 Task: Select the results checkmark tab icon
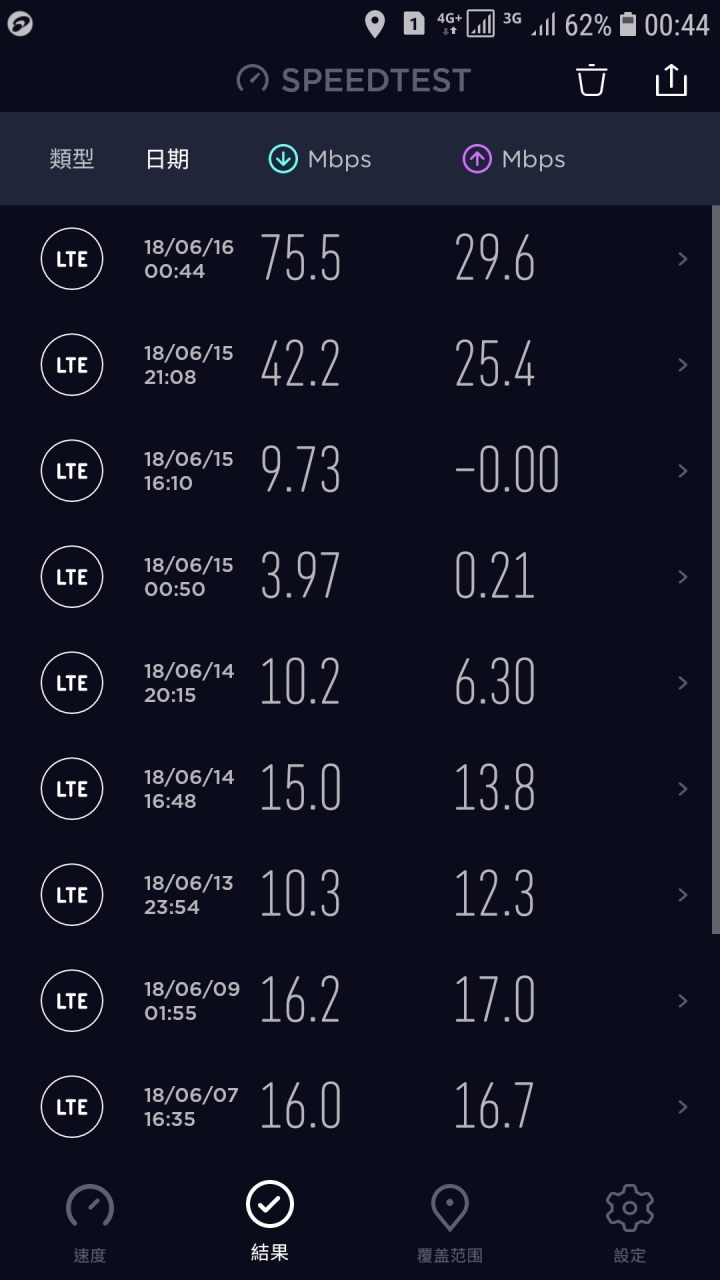point(270,1205)
